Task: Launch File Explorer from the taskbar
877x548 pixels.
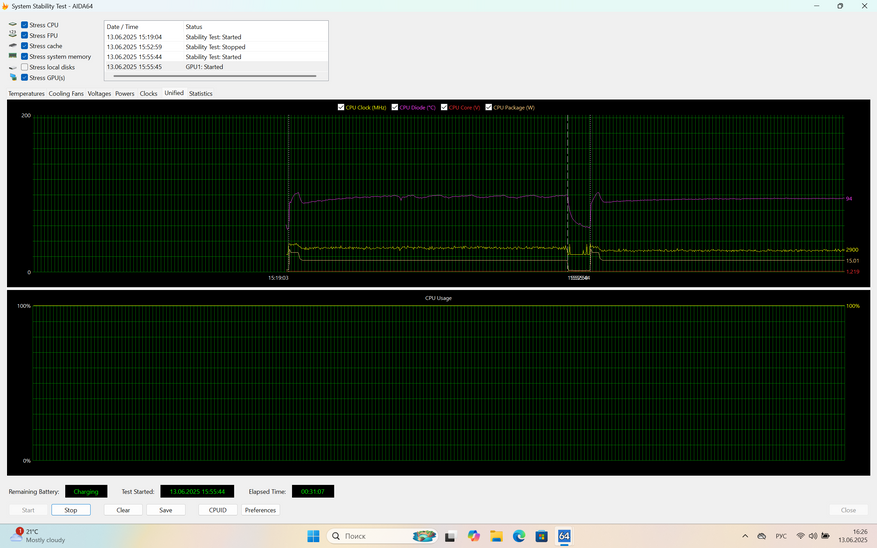Action: click(496, 536)
